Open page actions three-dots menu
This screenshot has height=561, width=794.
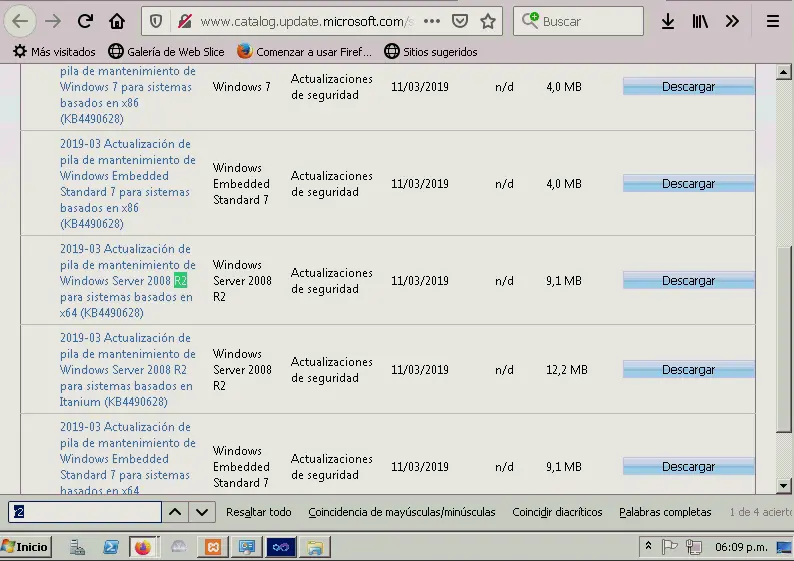(432, 21)
